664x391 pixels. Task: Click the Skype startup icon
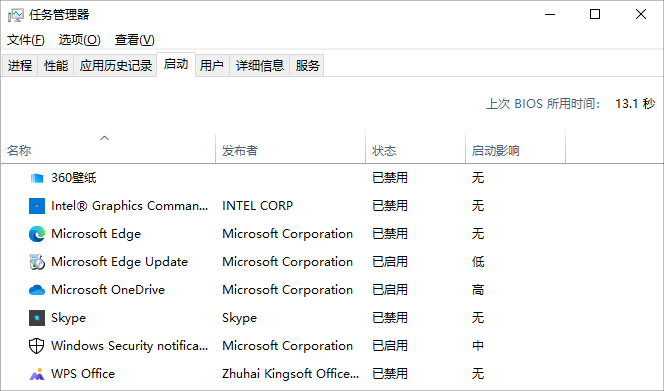point(37,318)
